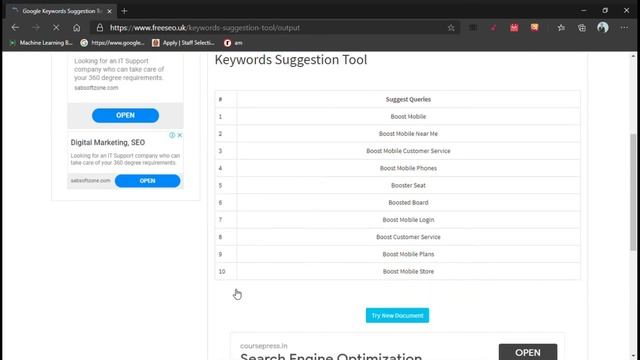Viewport: 640px width, 360px height.
Task: Click the dark extension icon in toolbar
Action: (473, 27)
